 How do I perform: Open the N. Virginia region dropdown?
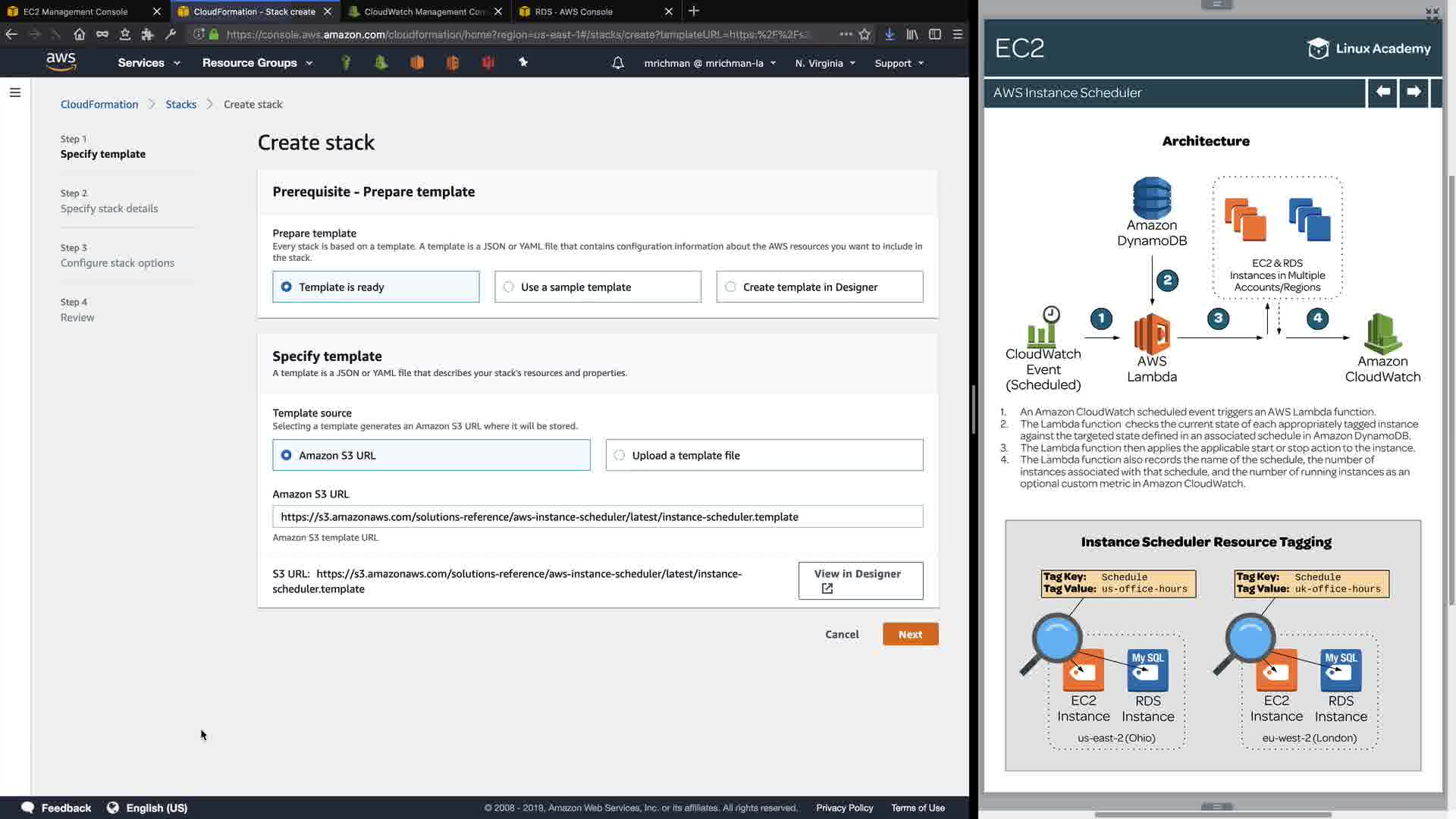(825, 63)
